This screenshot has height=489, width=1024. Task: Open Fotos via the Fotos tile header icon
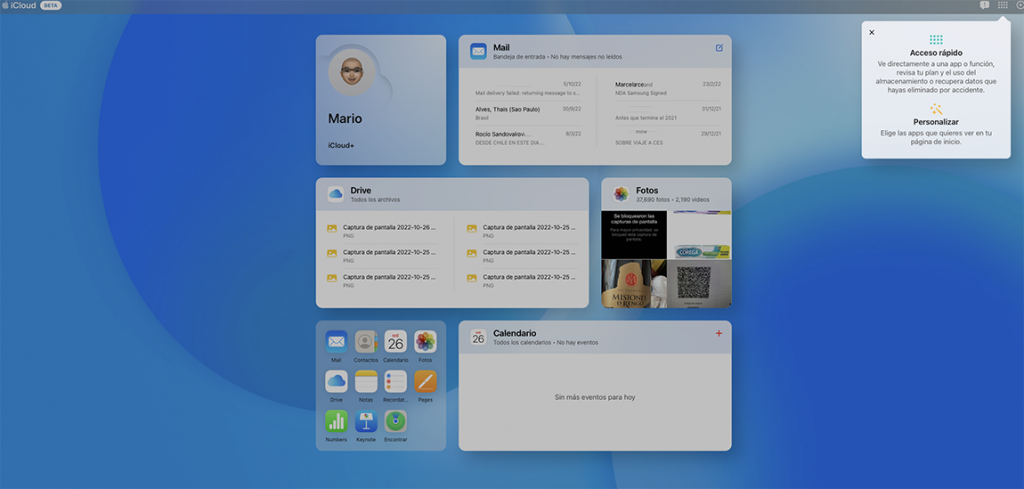[x=621, y=194]
